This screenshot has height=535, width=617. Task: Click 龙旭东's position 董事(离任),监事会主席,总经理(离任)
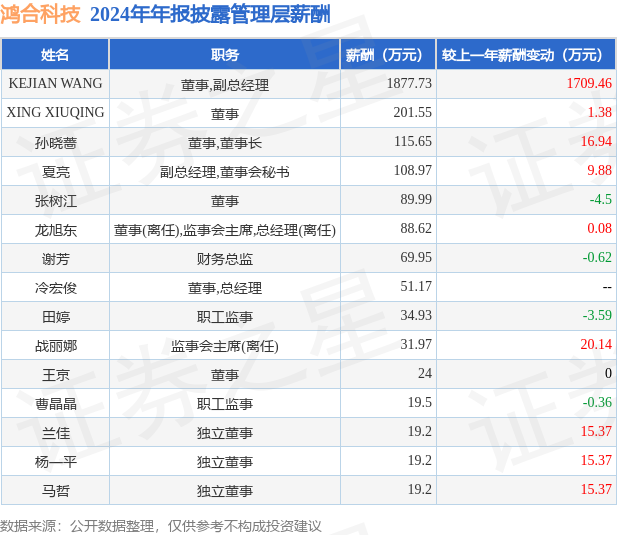click(225, 230)
